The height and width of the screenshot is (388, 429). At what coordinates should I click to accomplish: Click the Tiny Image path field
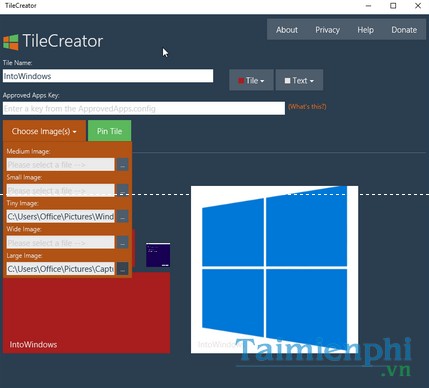tap(60, 217)
